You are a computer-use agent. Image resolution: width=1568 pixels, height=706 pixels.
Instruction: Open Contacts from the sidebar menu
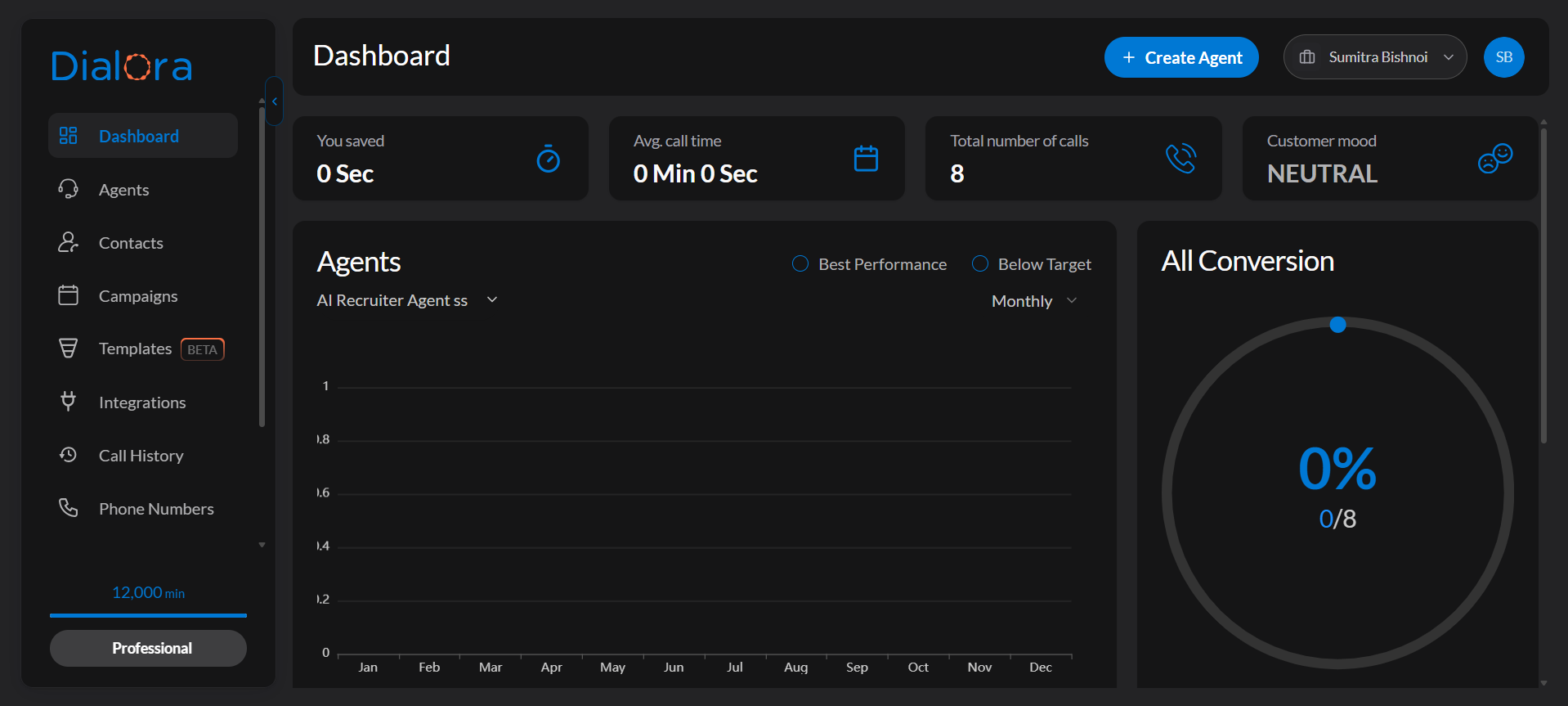(x=131, y=243)
